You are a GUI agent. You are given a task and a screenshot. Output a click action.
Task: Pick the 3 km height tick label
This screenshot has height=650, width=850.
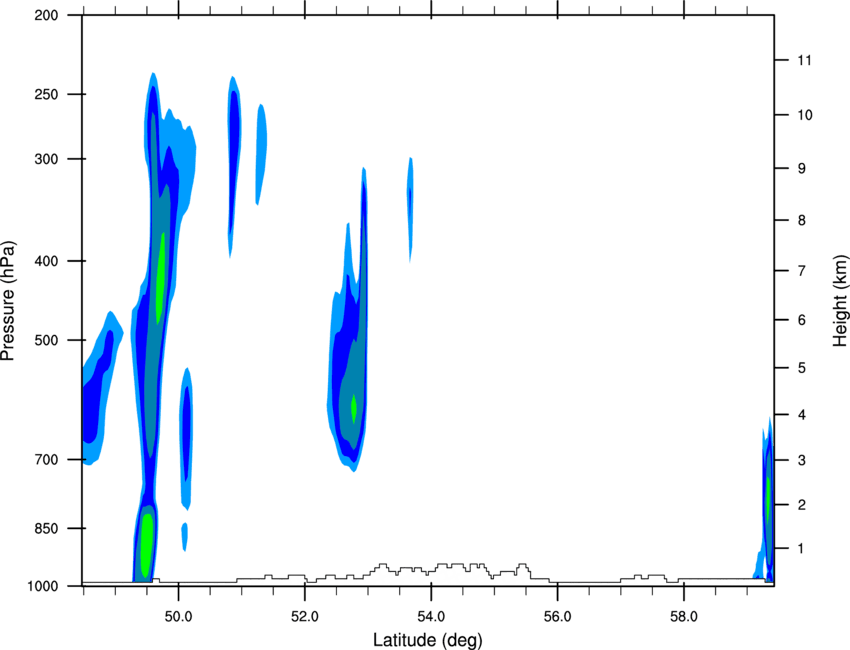(x=802, y=460)
